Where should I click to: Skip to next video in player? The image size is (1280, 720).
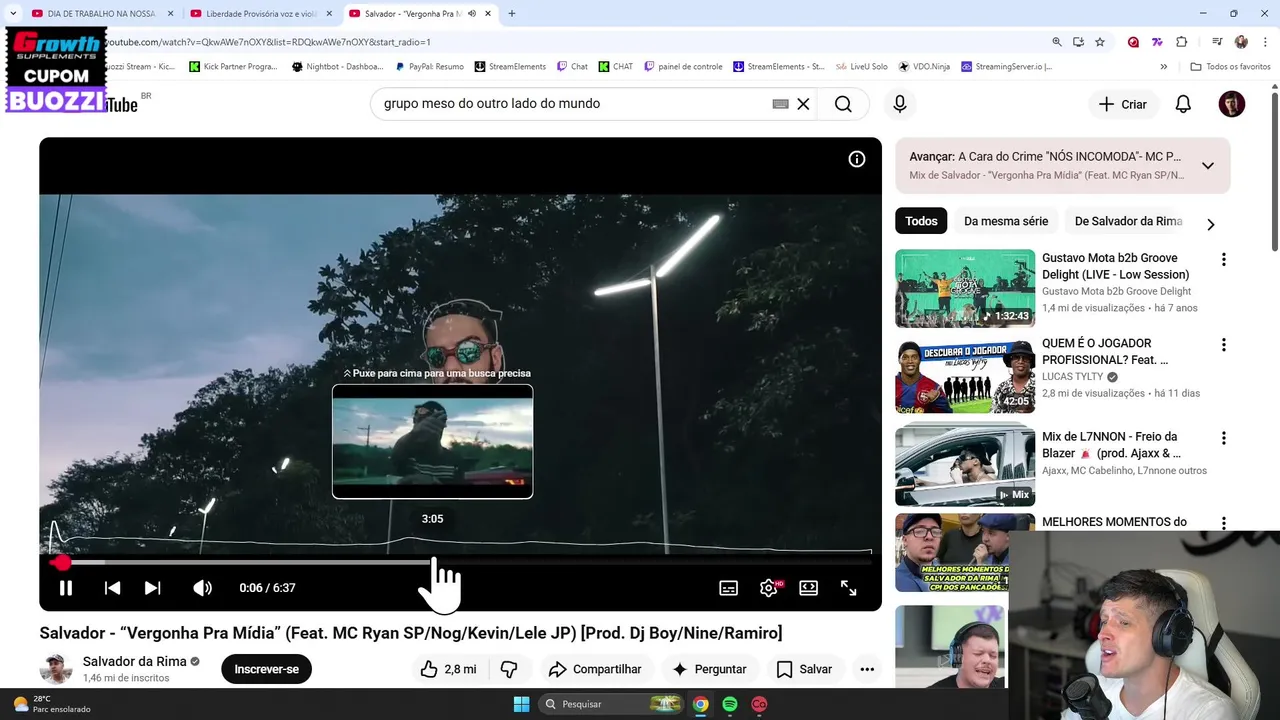coord(153,588)
